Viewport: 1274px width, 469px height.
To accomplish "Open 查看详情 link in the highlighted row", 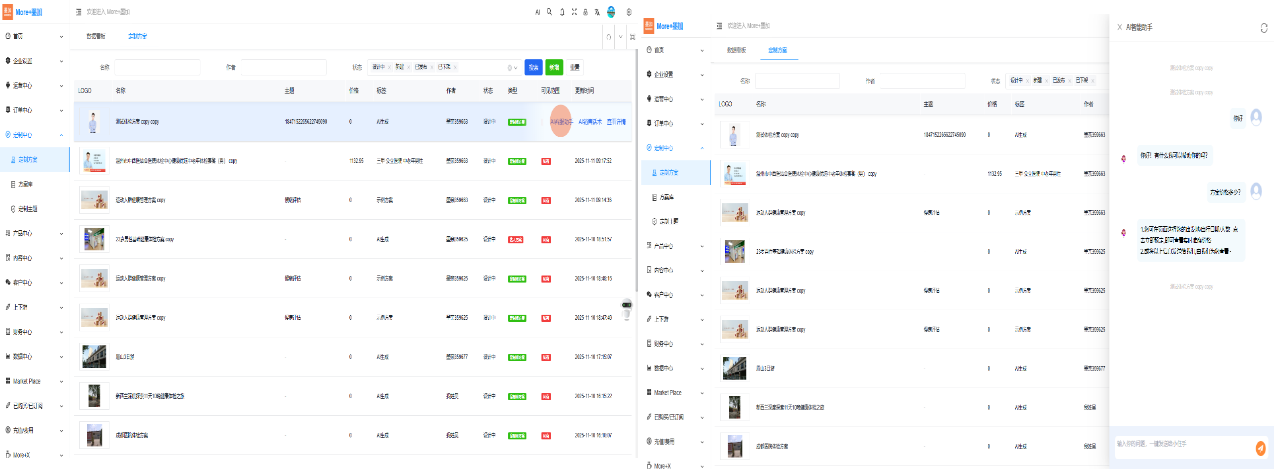I will 617,122.
